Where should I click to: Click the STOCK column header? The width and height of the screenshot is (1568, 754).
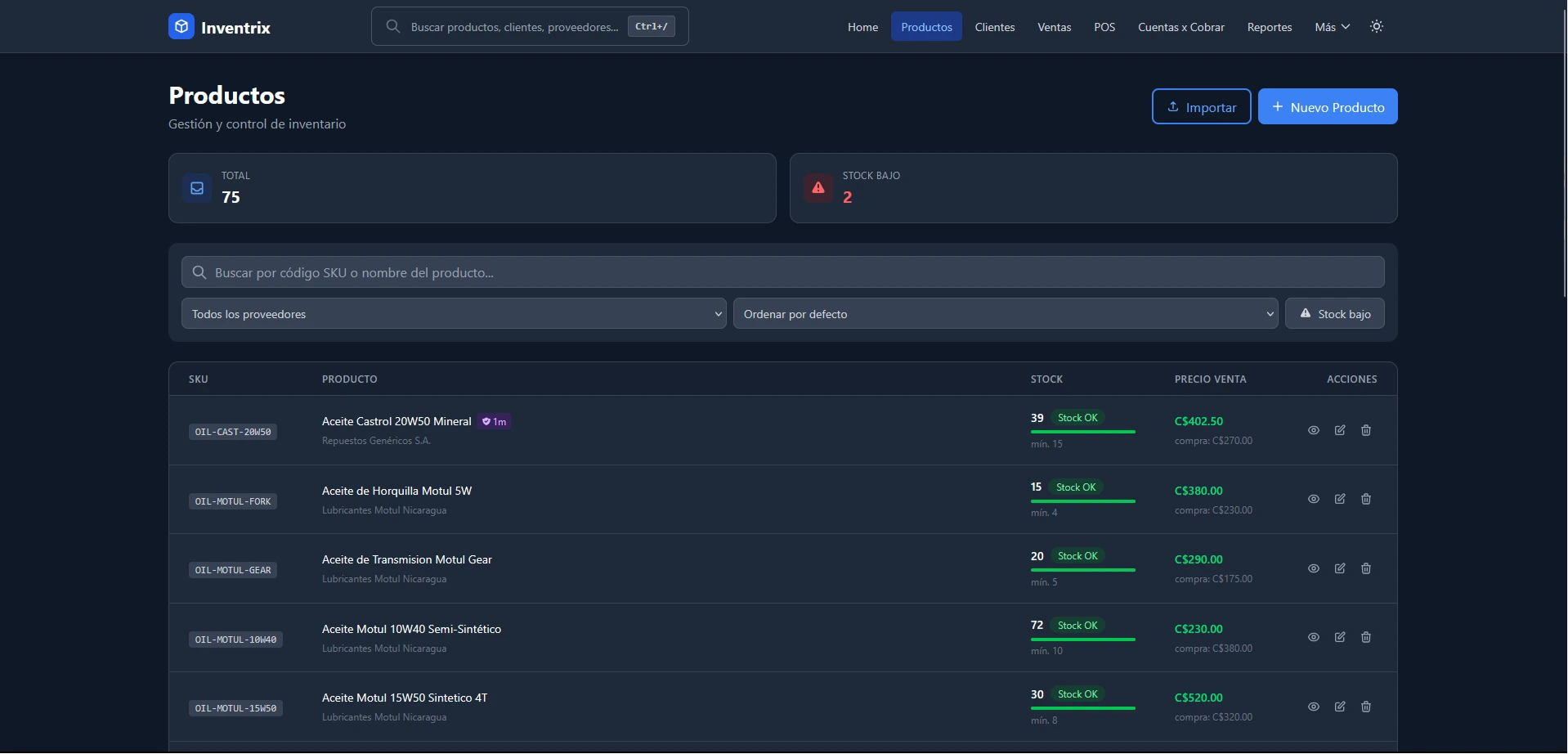[1046, 379]
